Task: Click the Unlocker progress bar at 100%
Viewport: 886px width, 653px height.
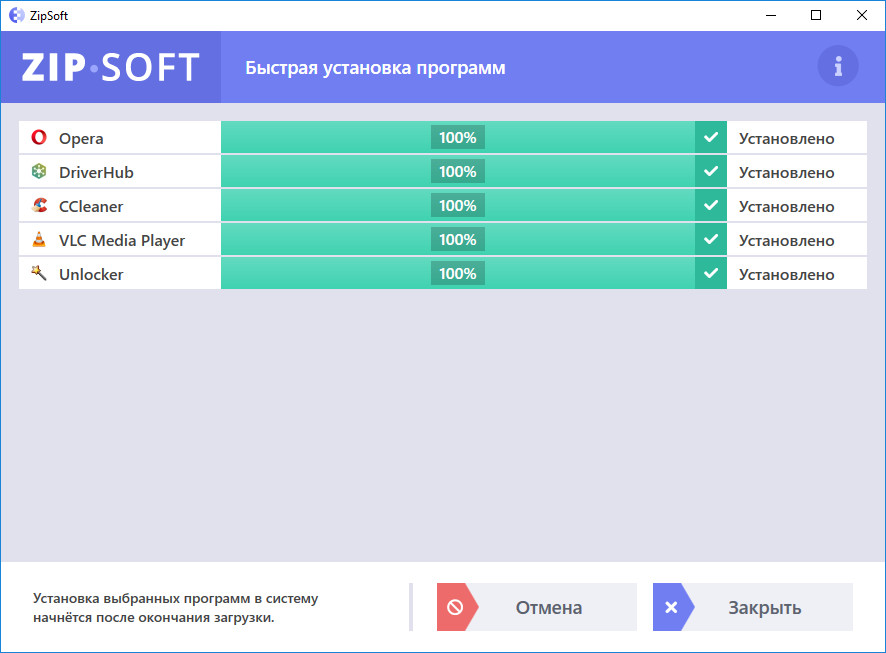Action: pos(458,273)
